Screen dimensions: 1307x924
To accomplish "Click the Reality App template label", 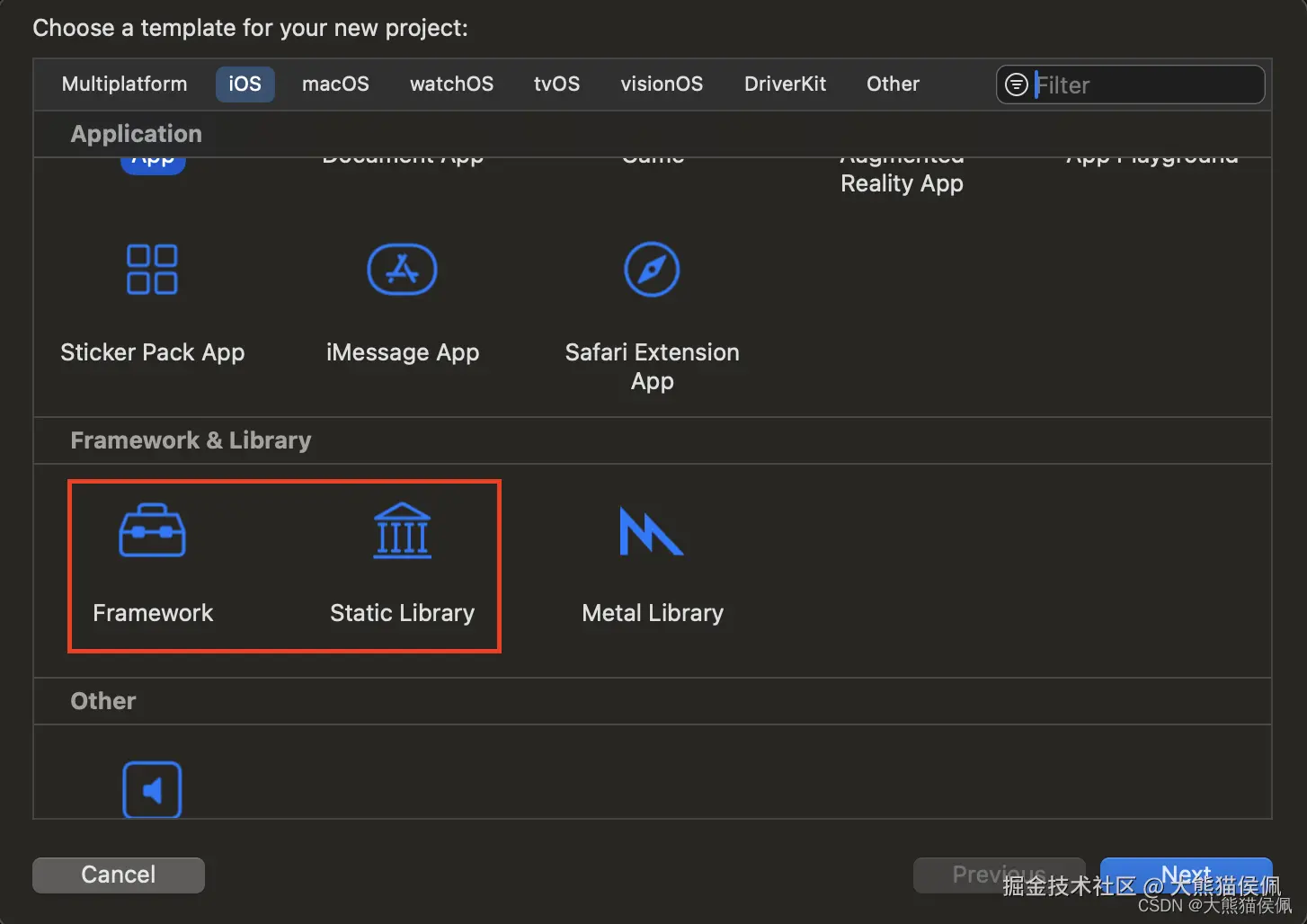I will pos(902,183).
